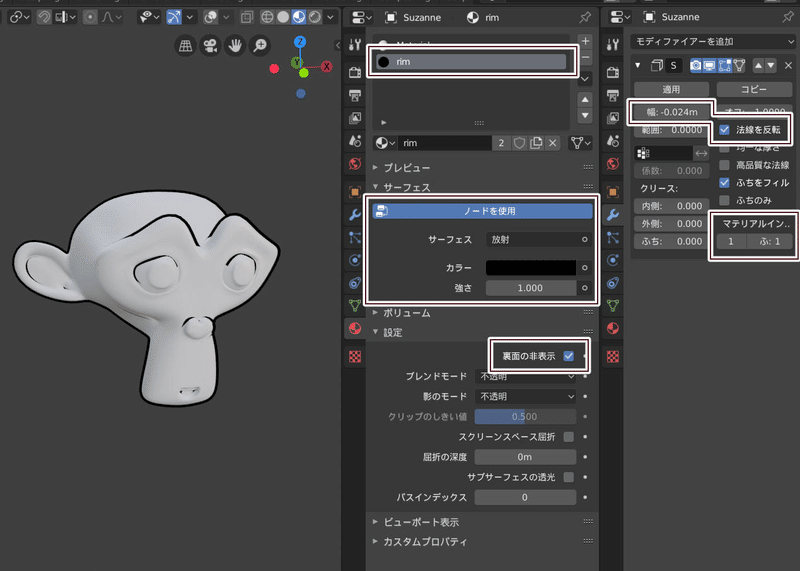Remove the modifier with X button
The width and height of the screenshot is (800, 571).
(x=788, y=65)
